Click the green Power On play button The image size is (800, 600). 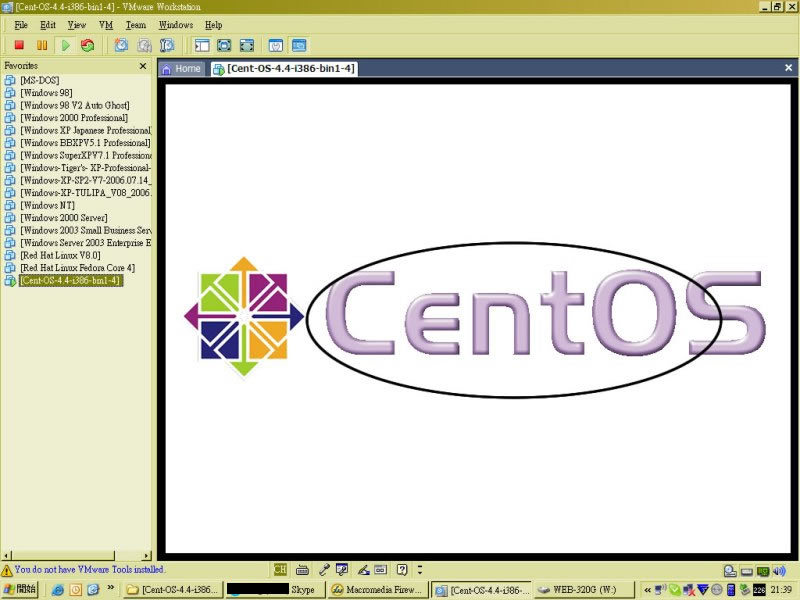[65, 45]
